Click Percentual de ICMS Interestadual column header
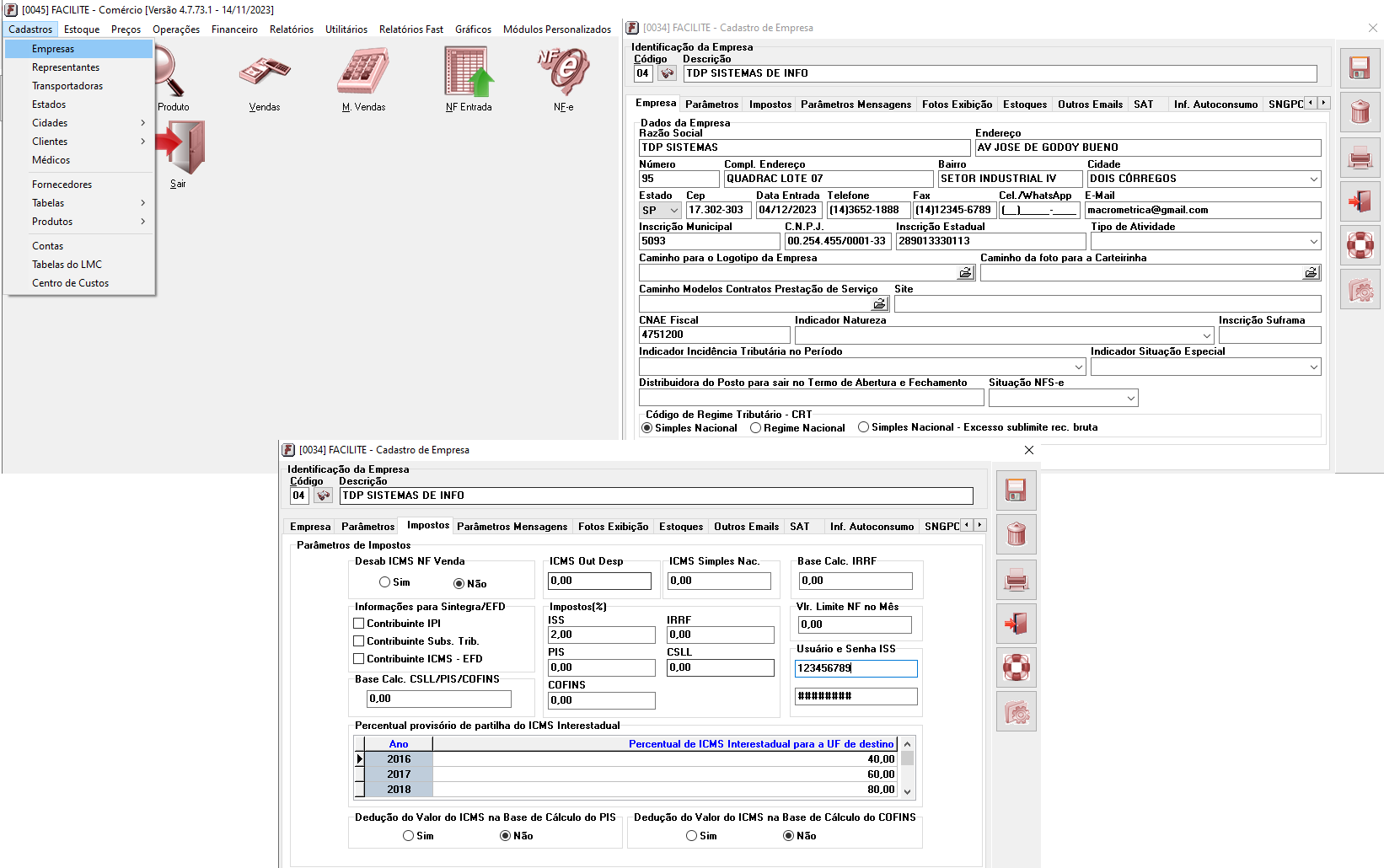This screenshot has height=868, width=1384. [x=665, y=744]
